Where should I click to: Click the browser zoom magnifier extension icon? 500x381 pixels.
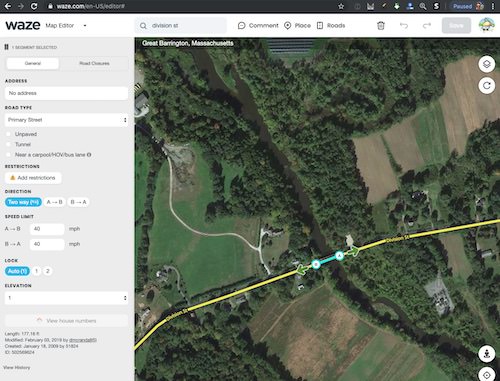(423, 6)
